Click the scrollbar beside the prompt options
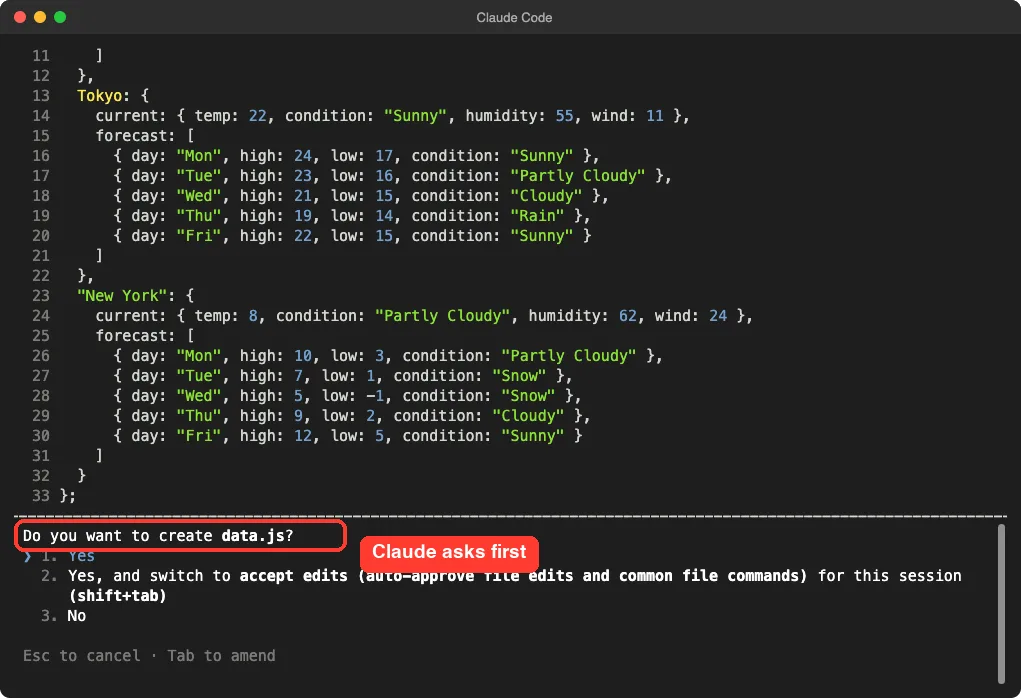 (x=1001, y=604)
